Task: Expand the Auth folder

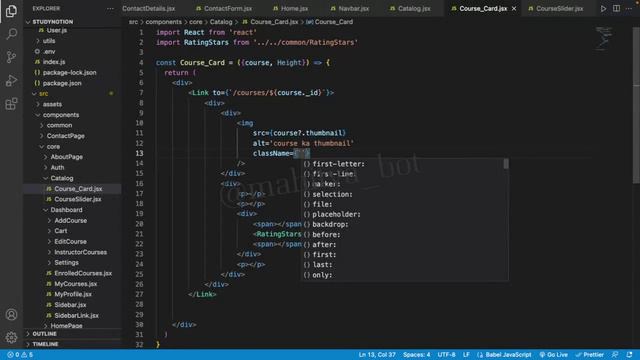Action: tap(57, 167)
